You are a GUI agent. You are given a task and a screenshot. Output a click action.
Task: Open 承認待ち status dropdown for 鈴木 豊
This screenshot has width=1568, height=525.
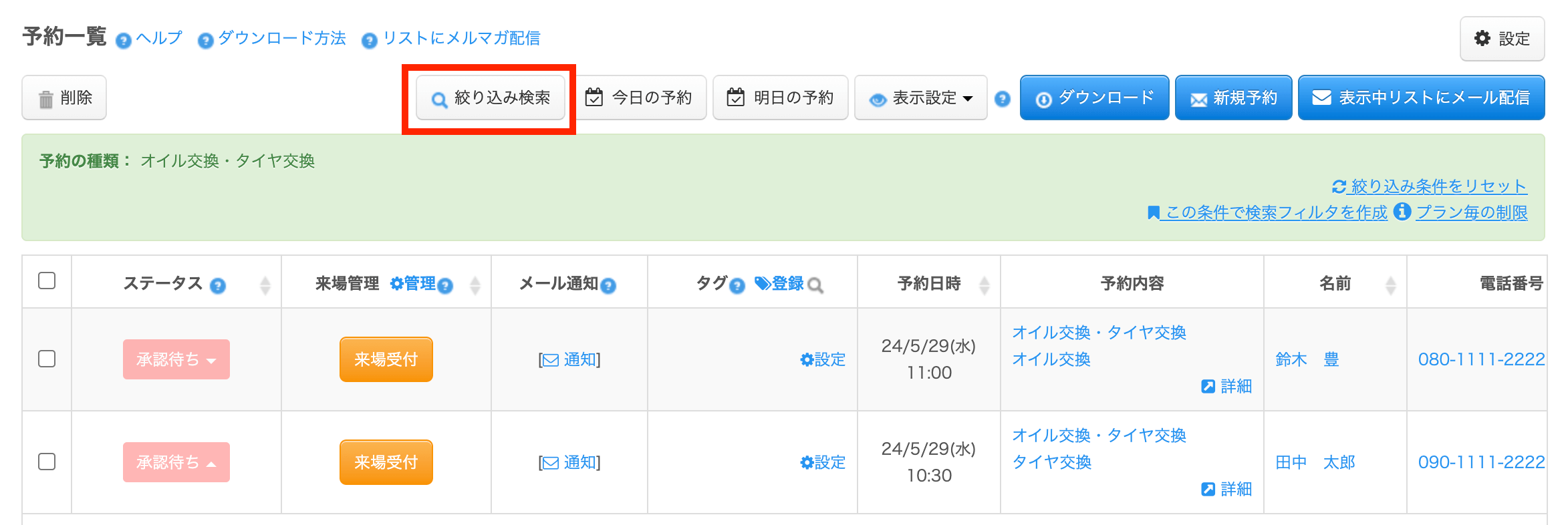point(176,359)
